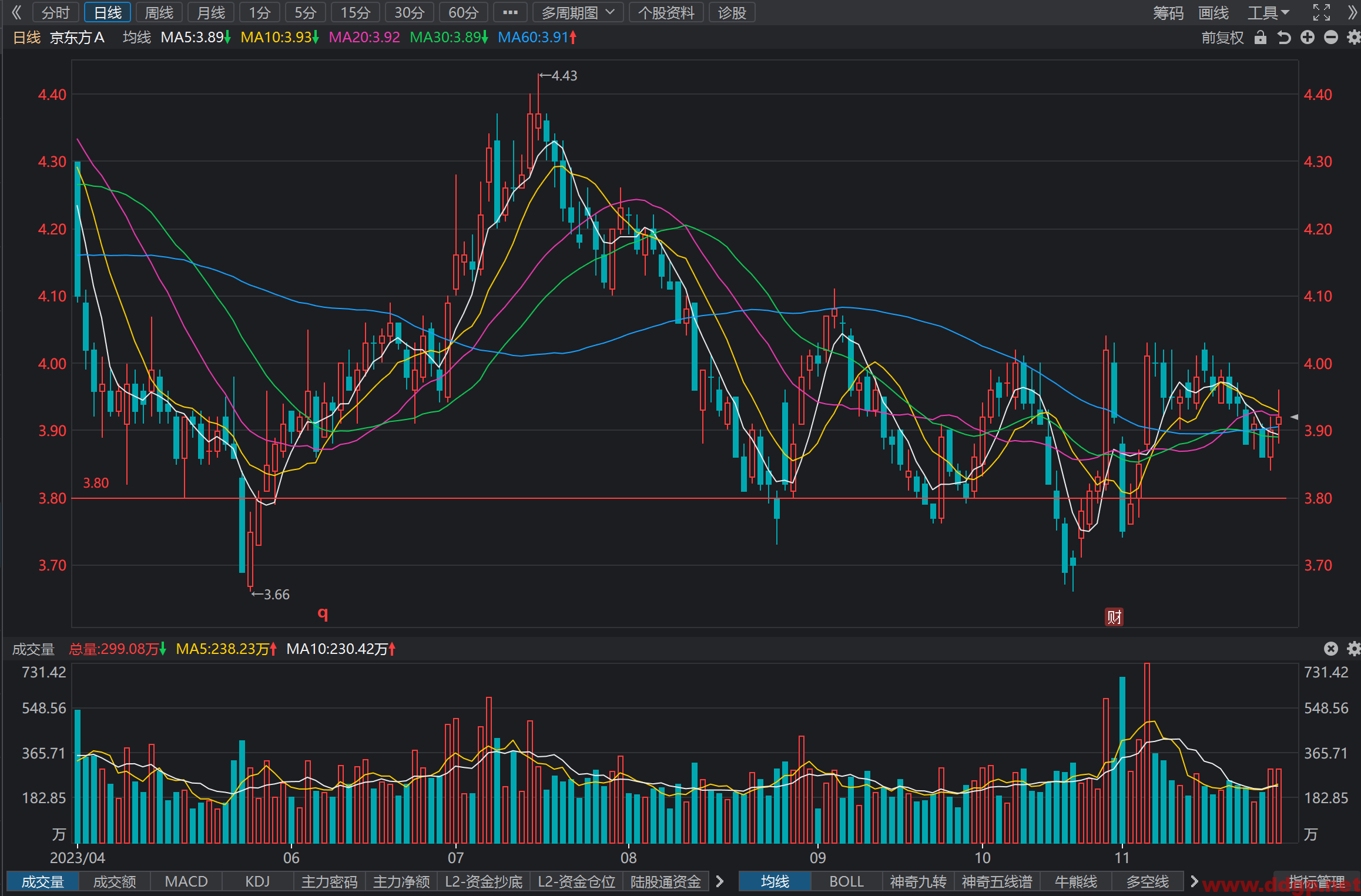Click the 财 financial report marker
The image size is (1361, 896).
pos(1114,617)
